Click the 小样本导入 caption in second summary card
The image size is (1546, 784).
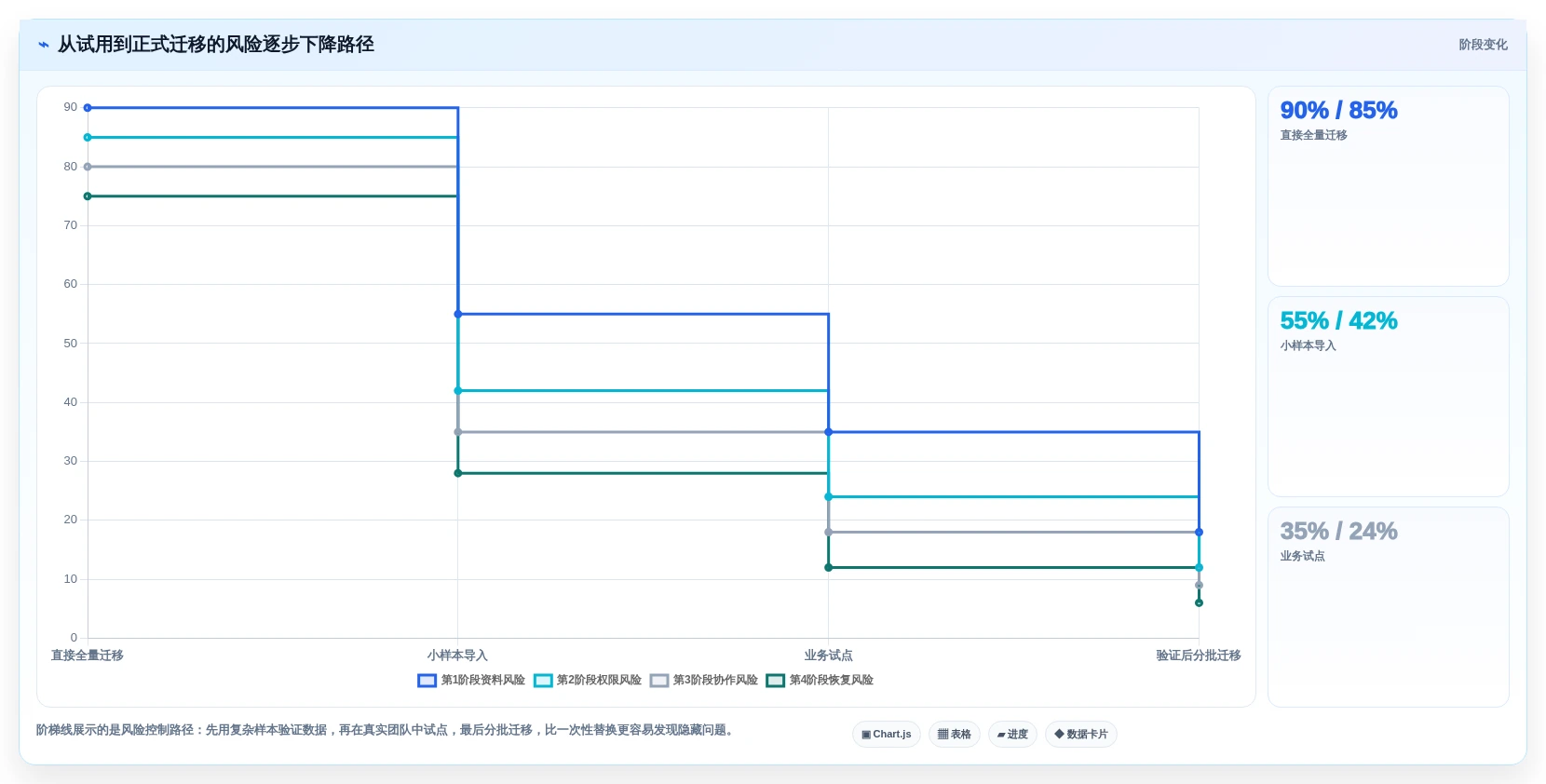pyautogui.click(x=1308, y=346)
